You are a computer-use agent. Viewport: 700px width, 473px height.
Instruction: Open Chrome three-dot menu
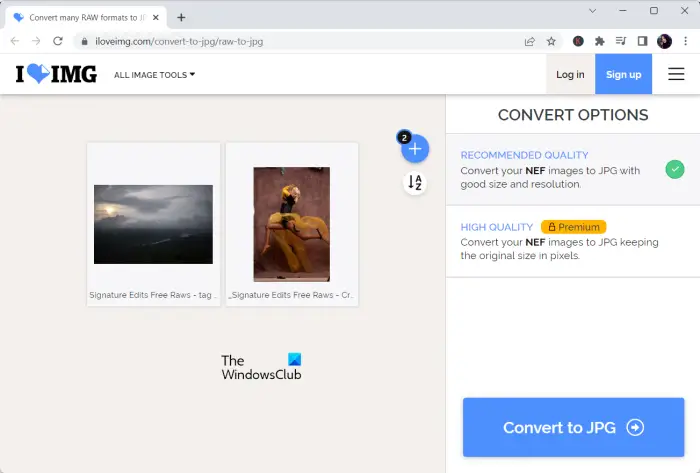pyautogui.click(x=685, y=41)
